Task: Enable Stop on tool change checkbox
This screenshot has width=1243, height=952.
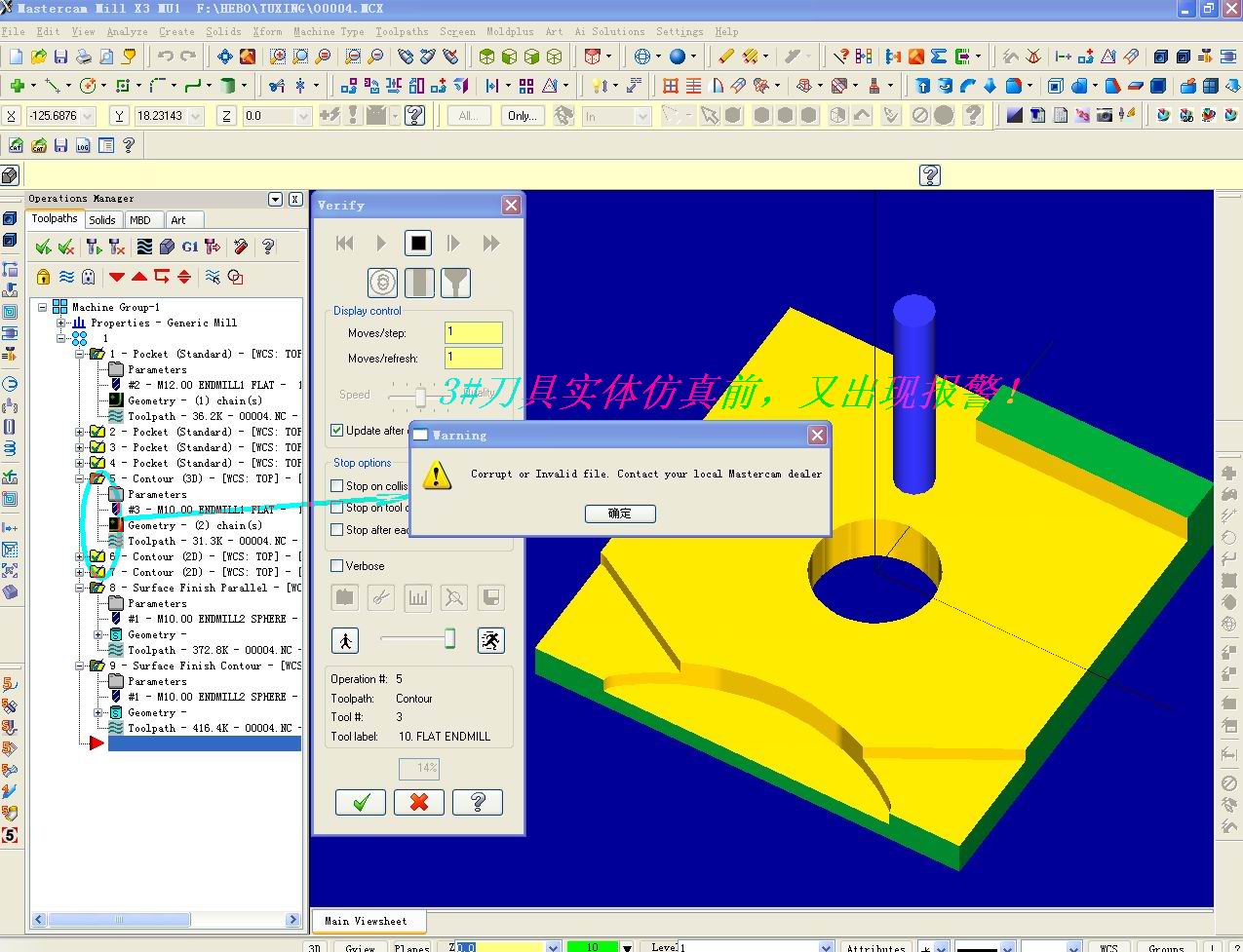Action: [337, 508]
